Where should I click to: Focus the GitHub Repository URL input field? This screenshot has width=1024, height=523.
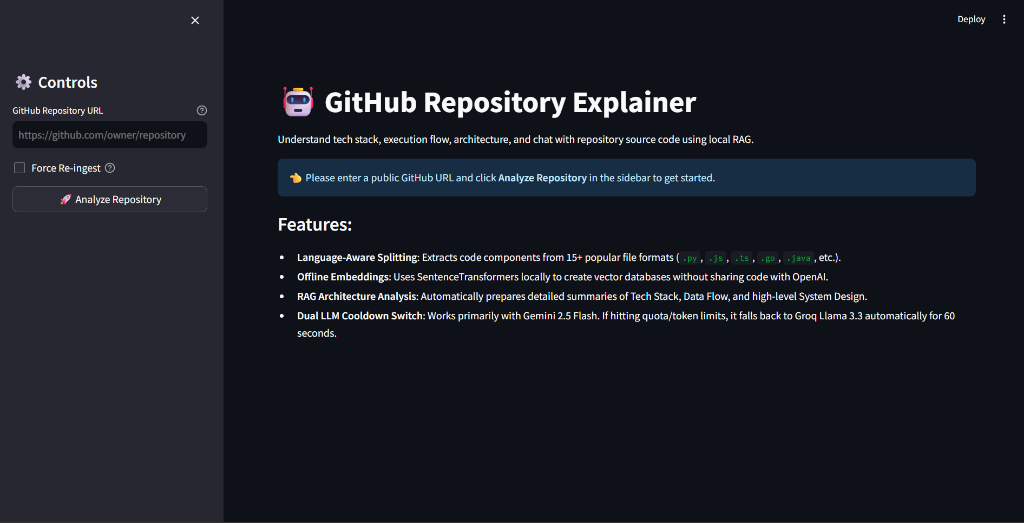pyautogui.click(x=110, y=135)
